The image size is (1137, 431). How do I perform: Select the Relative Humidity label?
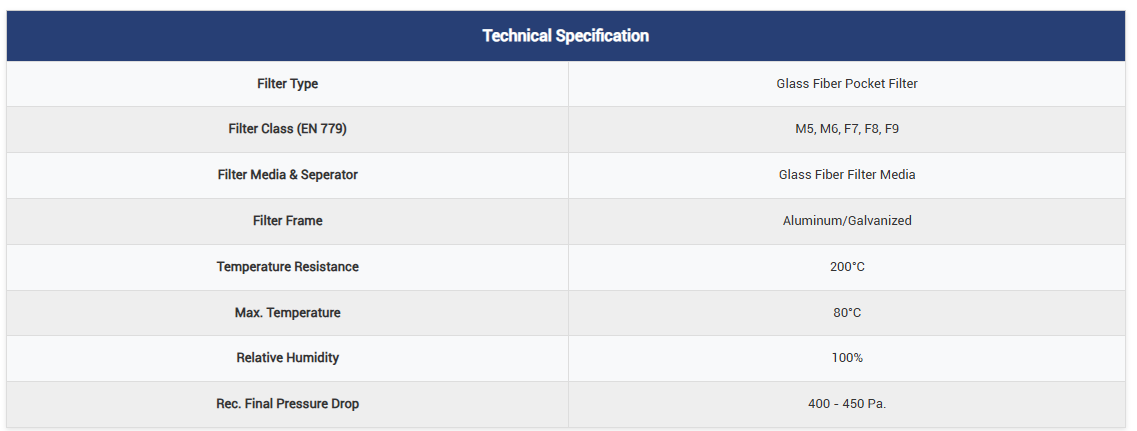point(287,358)
